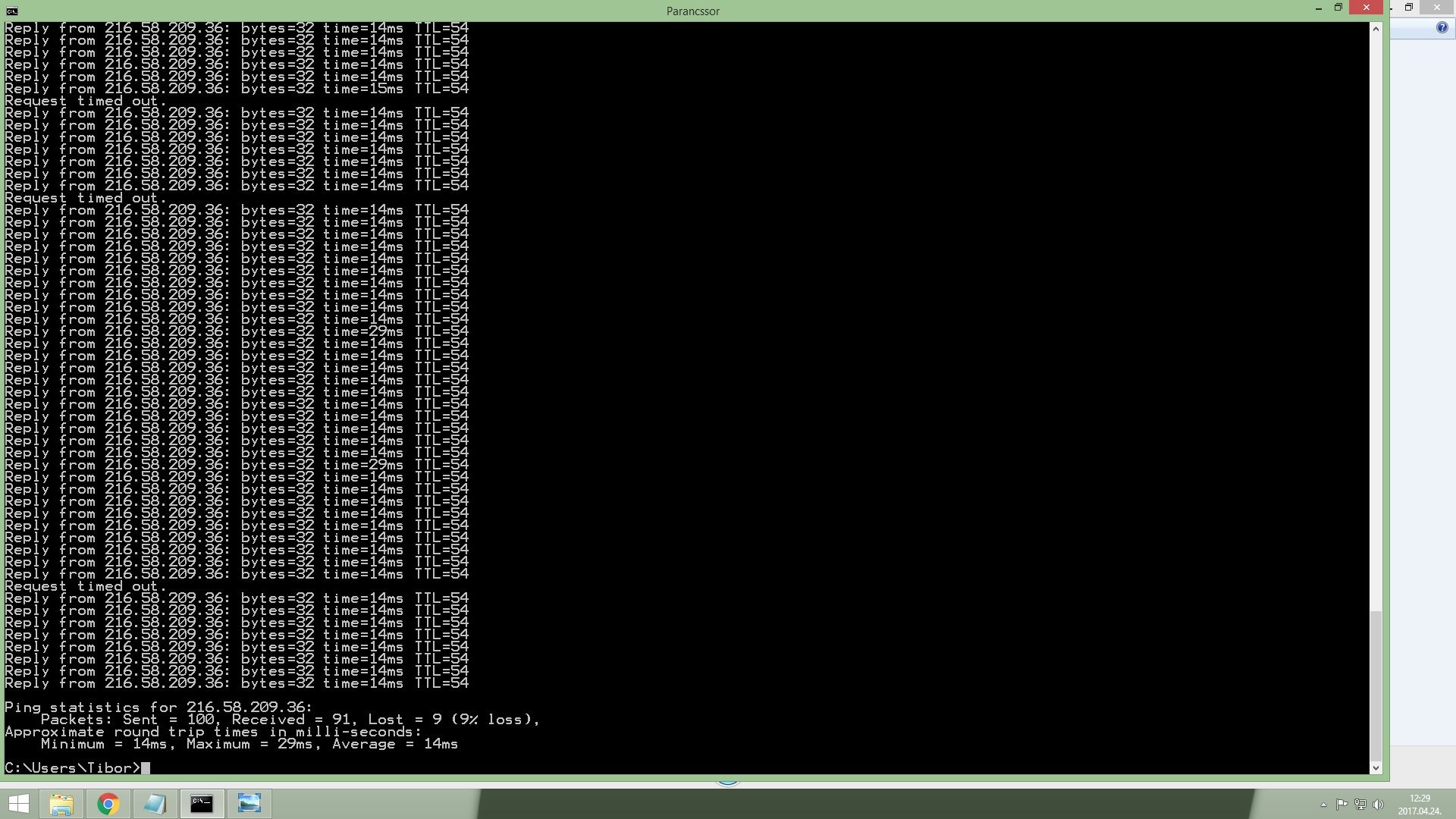
Task: Click the scrollbar up arrow in the console
Action: (1376, 29)
